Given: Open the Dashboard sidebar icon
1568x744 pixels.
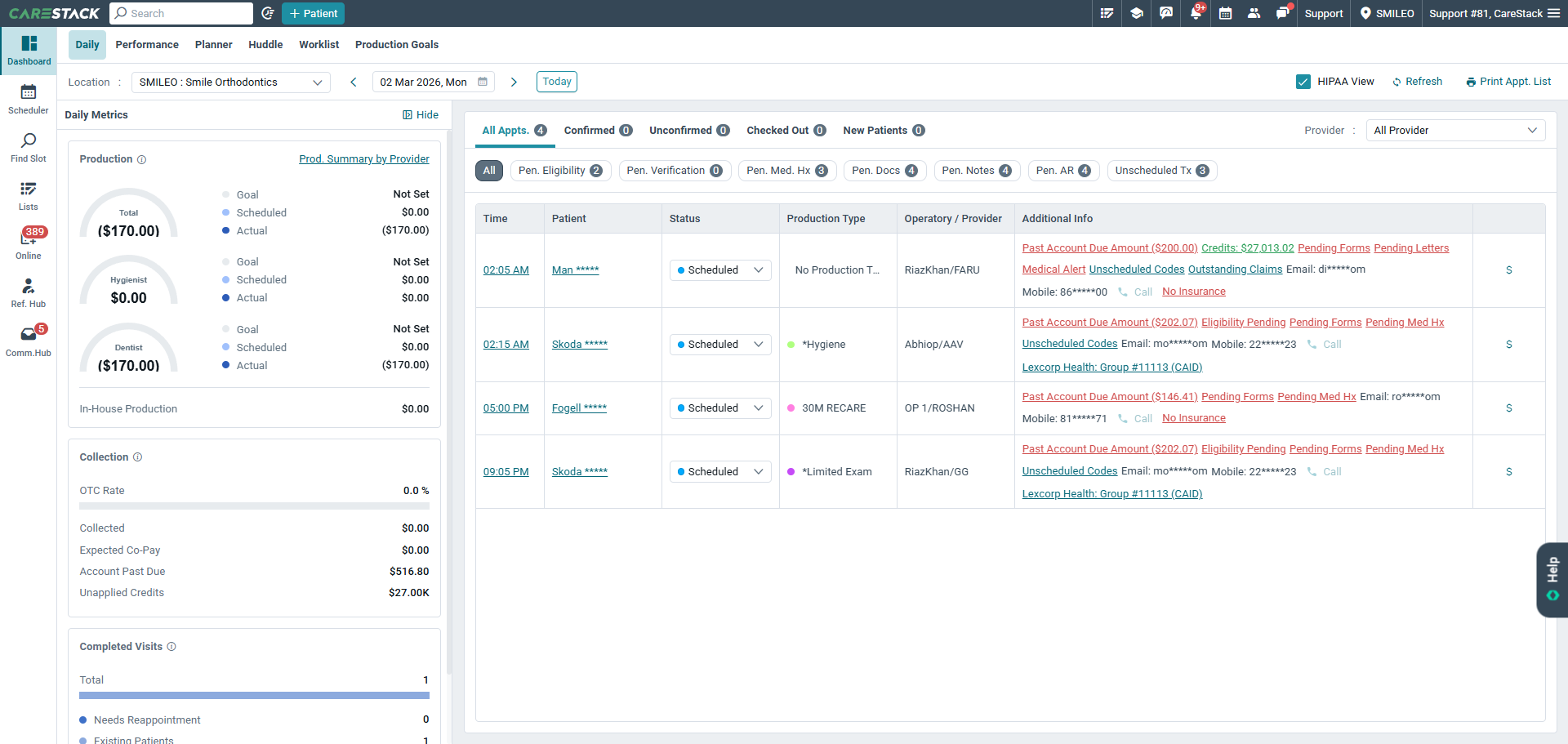Looking at the screenshot, I should coord(29,50).
